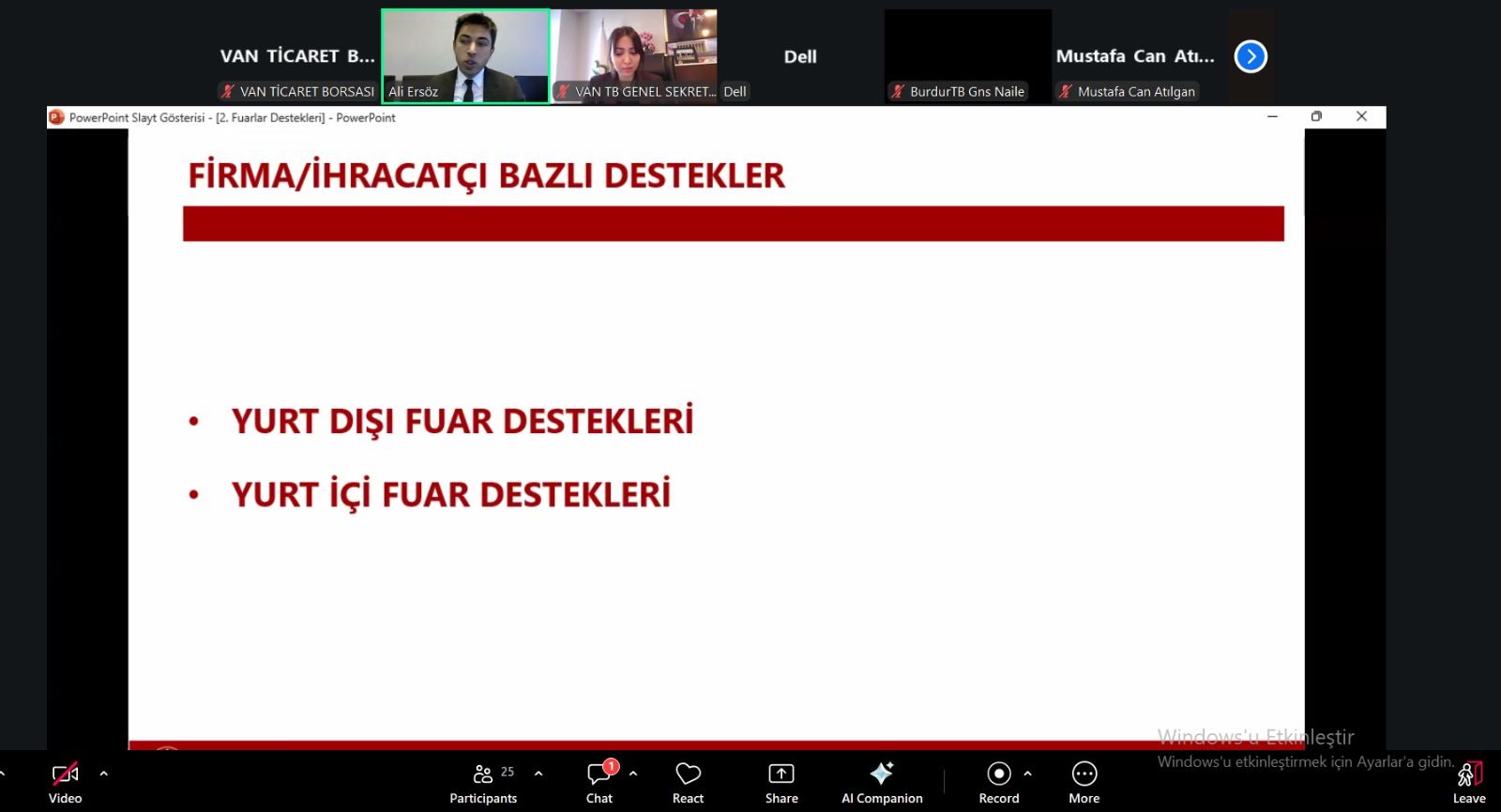The width and height of the screenshot is (1501, 812).
Task: Expand the Participants options caret
Action: 538,774
